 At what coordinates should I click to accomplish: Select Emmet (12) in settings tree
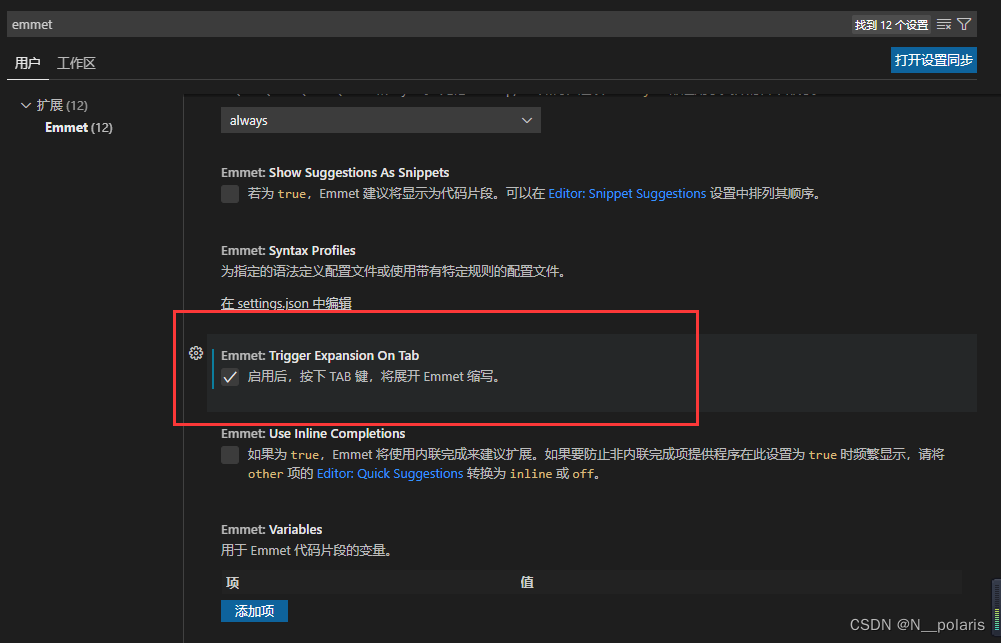coord(79,127)
